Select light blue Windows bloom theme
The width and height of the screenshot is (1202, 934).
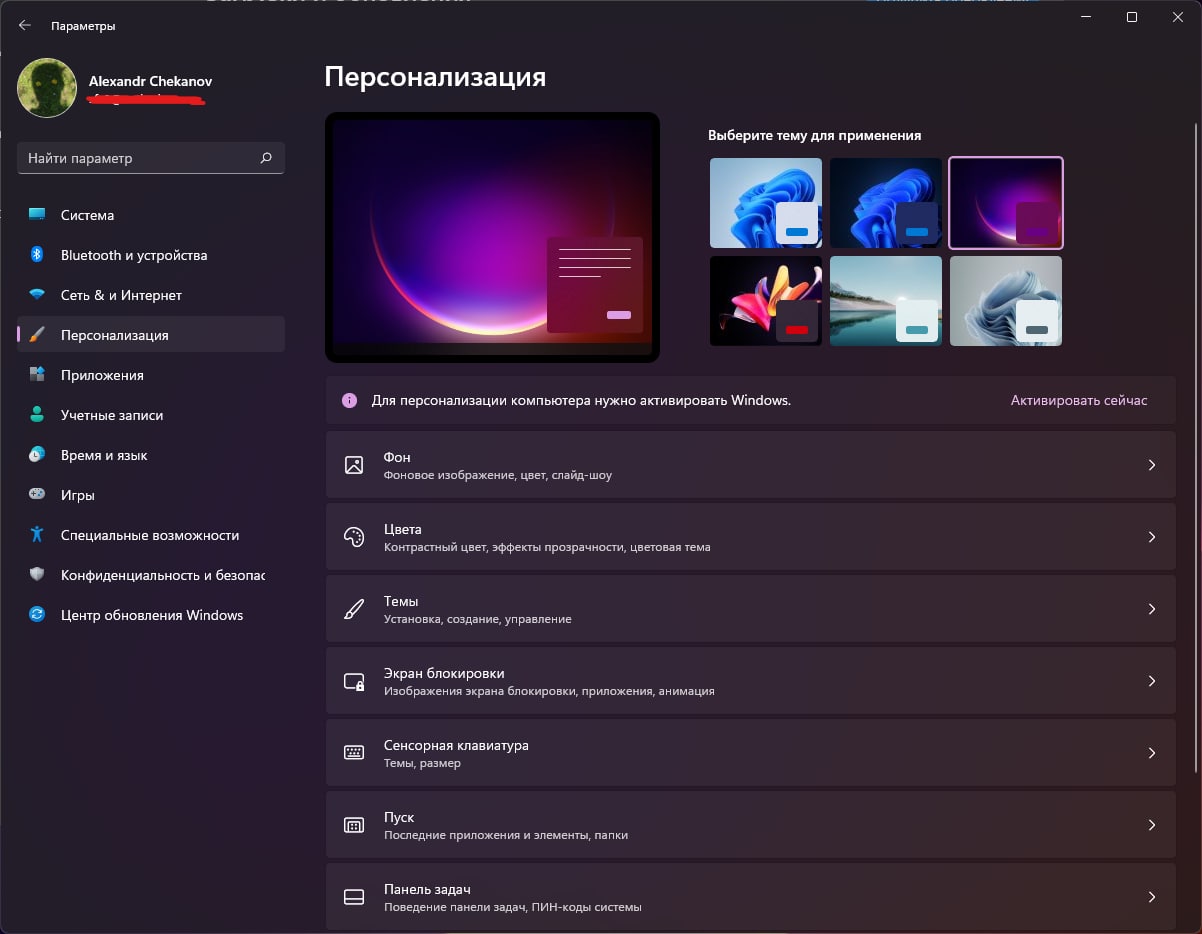point(766,203)
